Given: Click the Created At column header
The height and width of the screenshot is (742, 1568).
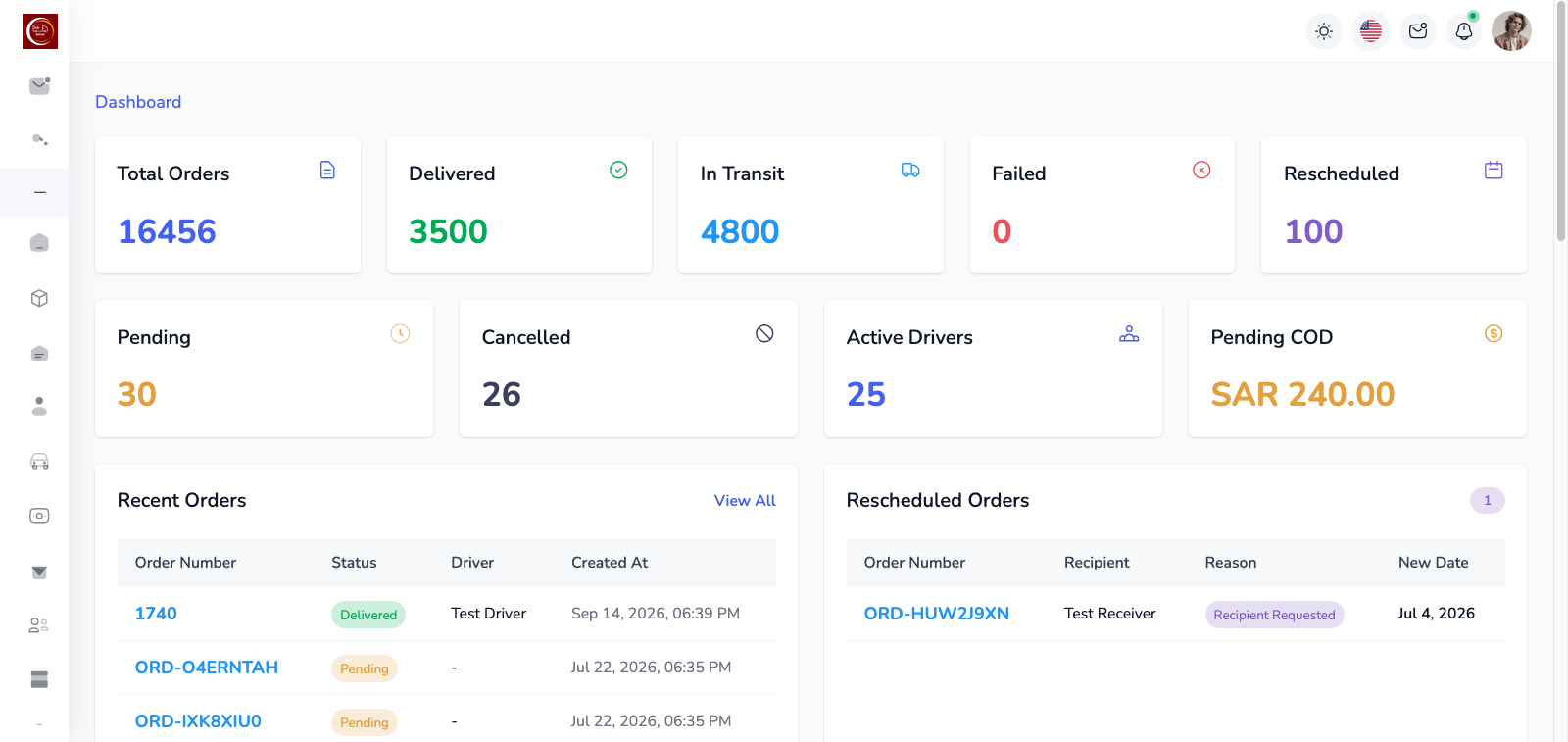Looking at the screenshot, I should [x=610, y=563].
